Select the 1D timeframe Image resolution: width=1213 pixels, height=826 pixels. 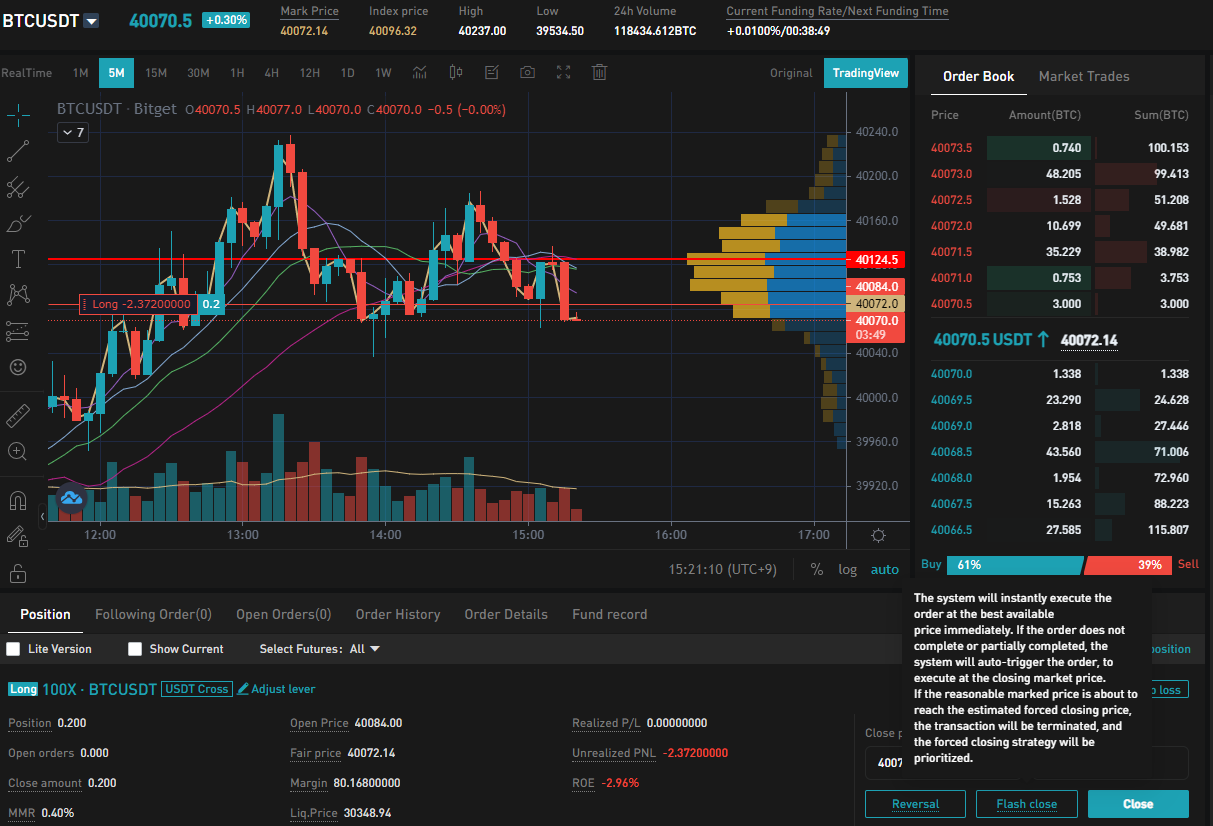pyautogui.click(x=347, y=73)
